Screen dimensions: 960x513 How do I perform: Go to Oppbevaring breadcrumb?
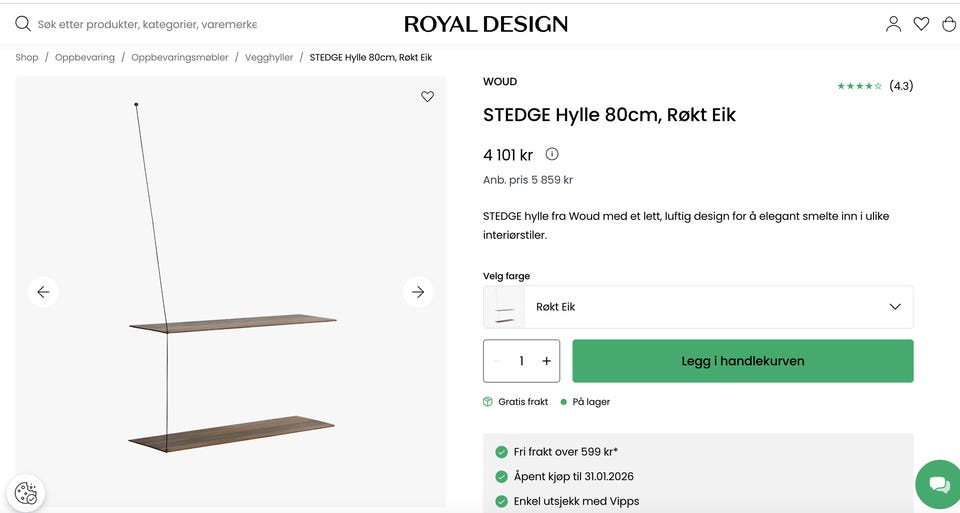(x=85, y=58)
